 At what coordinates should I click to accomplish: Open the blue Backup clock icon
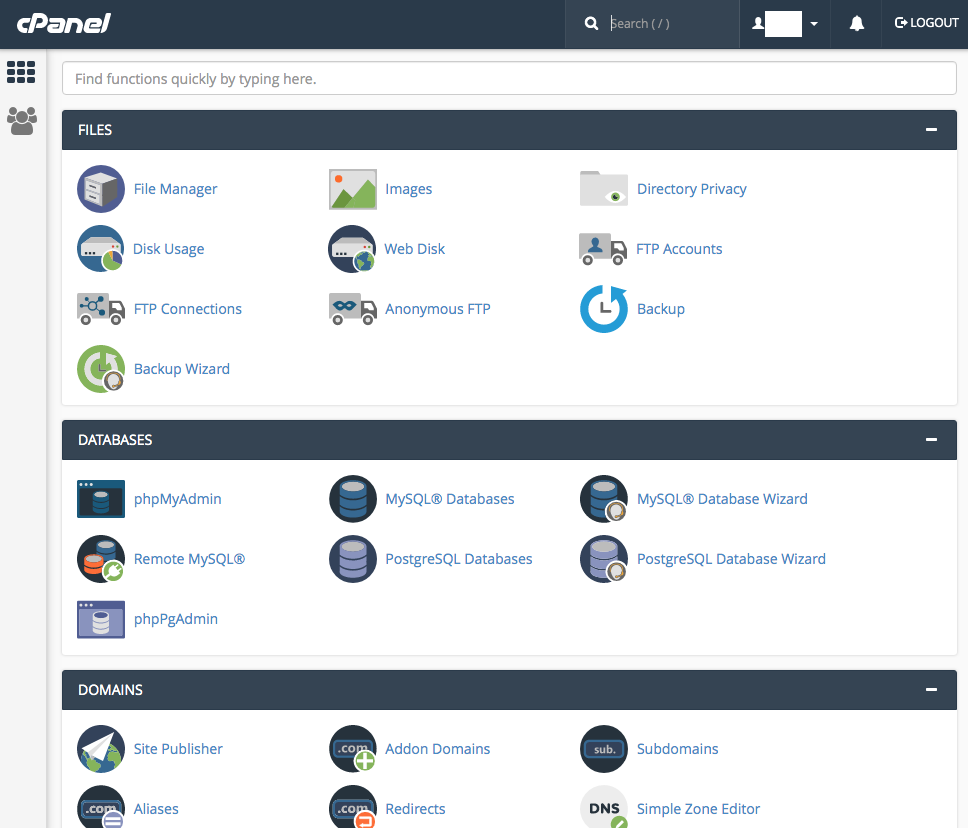pyautogui.click(x=604, y=309)
